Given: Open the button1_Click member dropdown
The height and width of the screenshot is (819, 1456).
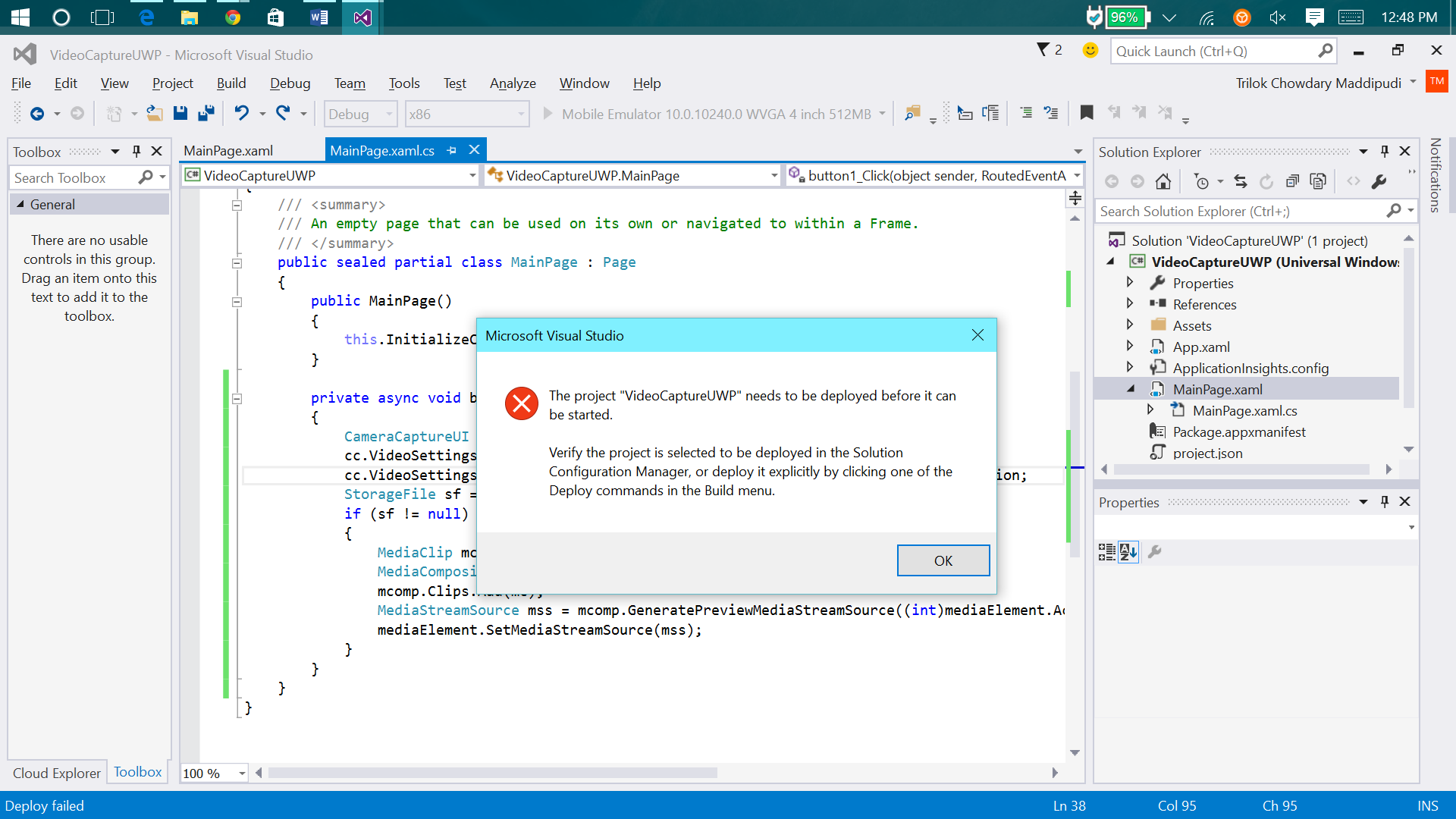Looking at the screenshot, I should tap(1076, 176).
